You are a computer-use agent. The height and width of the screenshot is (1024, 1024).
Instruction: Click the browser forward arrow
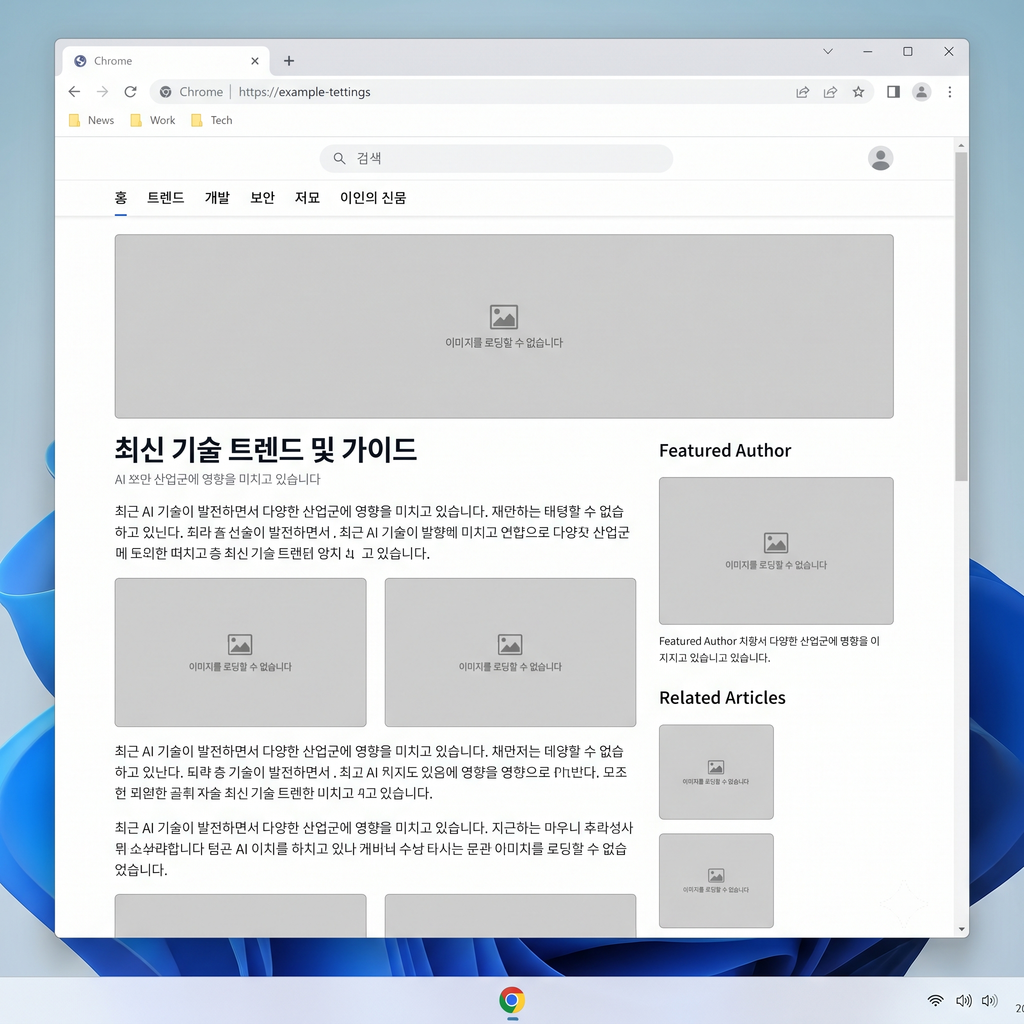(103, 91)
